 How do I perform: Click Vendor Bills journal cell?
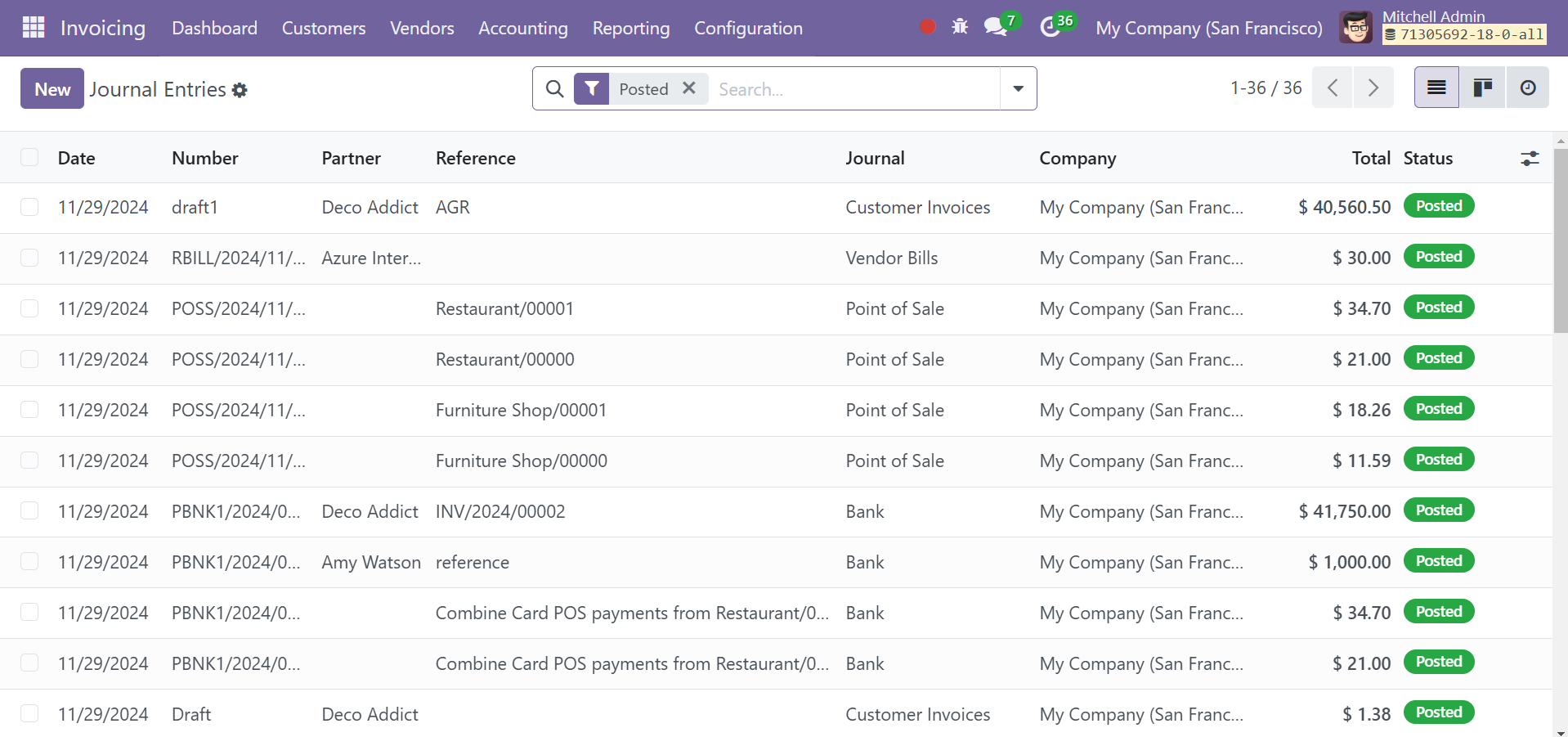[892, 258]
